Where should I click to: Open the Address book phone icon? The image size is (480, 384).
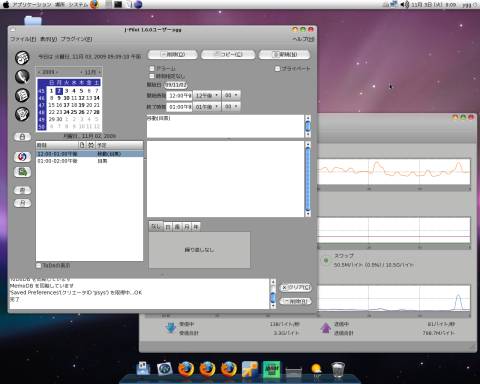pos(22,77)
